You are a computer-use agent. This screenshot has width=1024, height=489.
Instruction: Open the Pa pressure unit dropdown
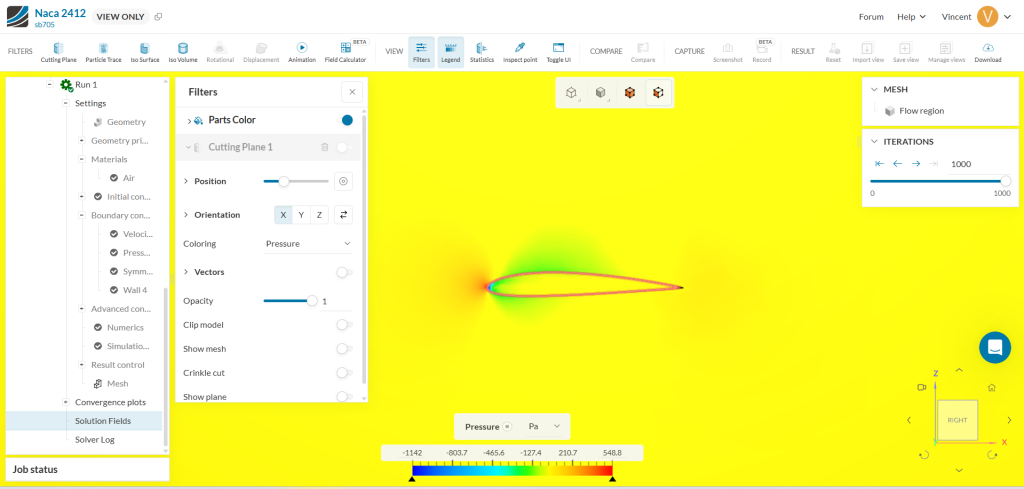(544, 426)
